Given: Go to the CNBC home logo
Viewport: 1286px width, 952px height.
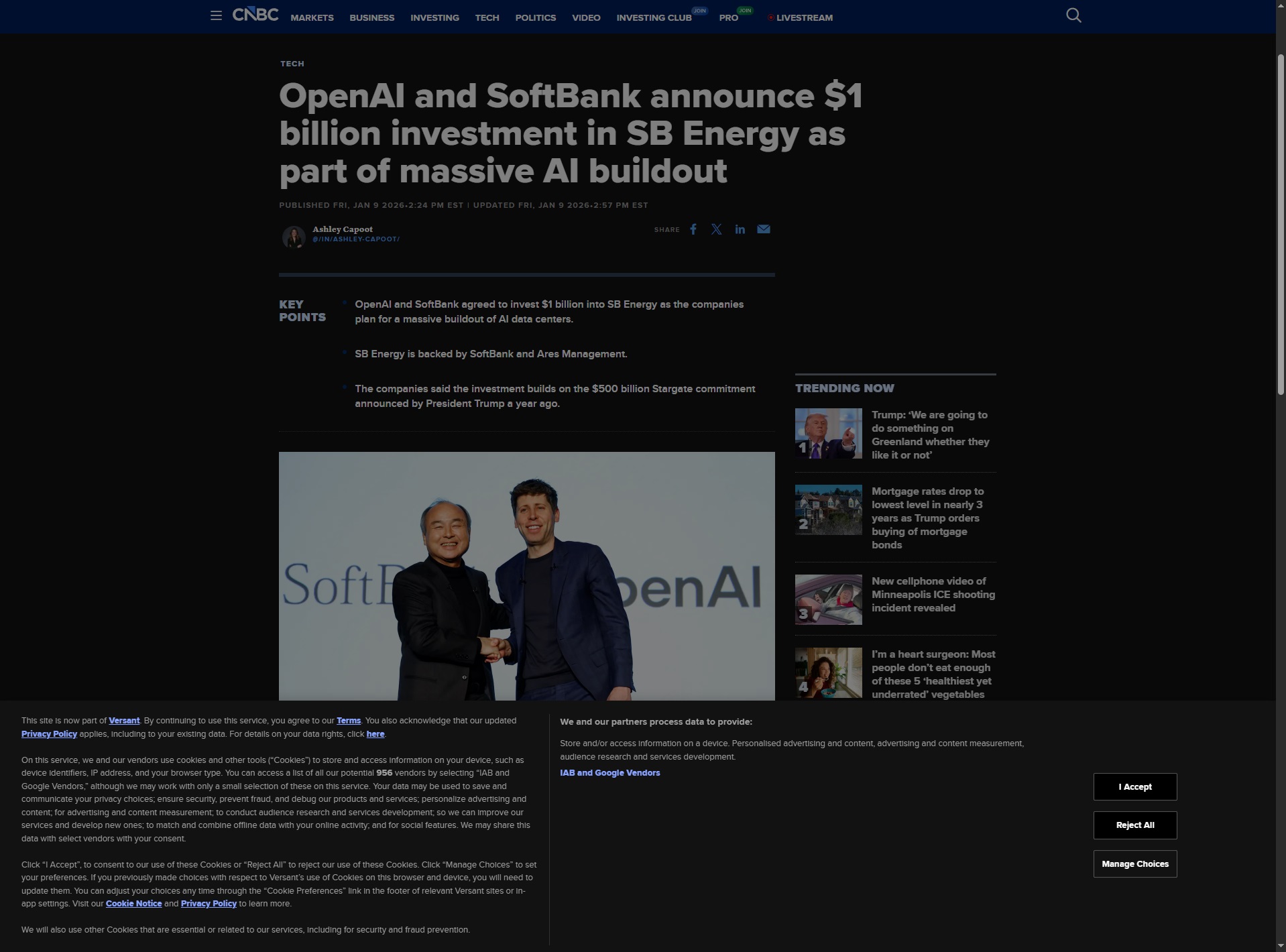Looking at the screenshot, I should [255, 15].
